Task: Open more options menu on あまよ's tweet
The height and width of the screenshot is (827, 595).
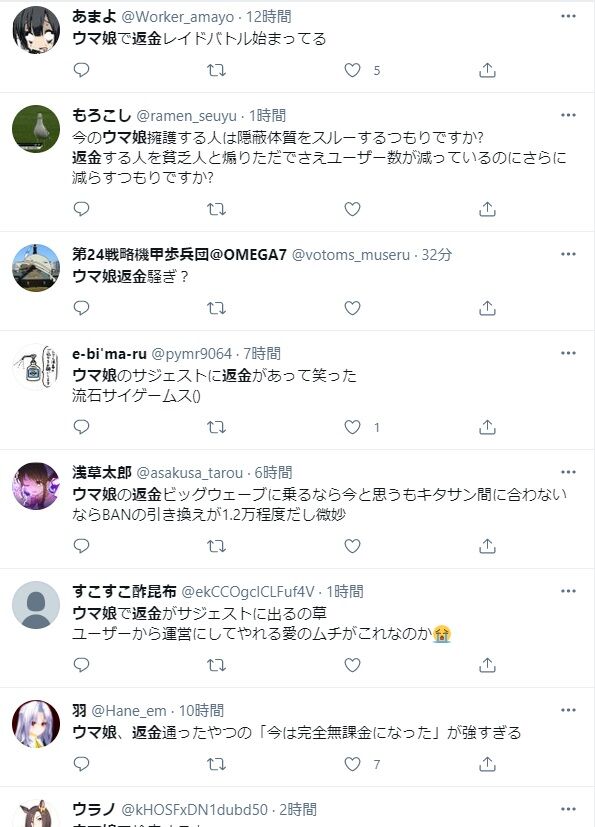Action: tap(567, 16)
